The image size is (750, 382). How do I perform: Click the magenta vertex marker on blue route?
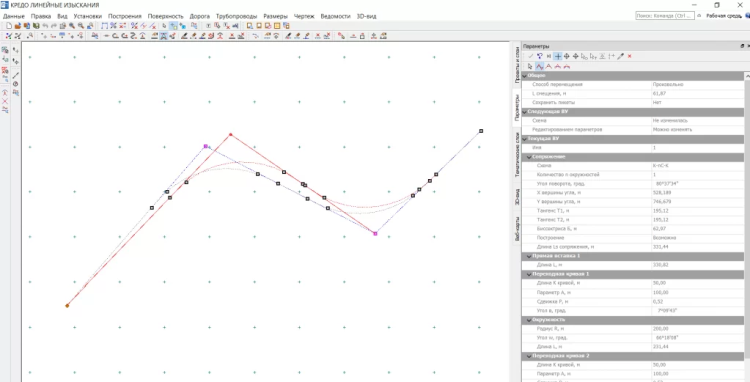(206, 146)
